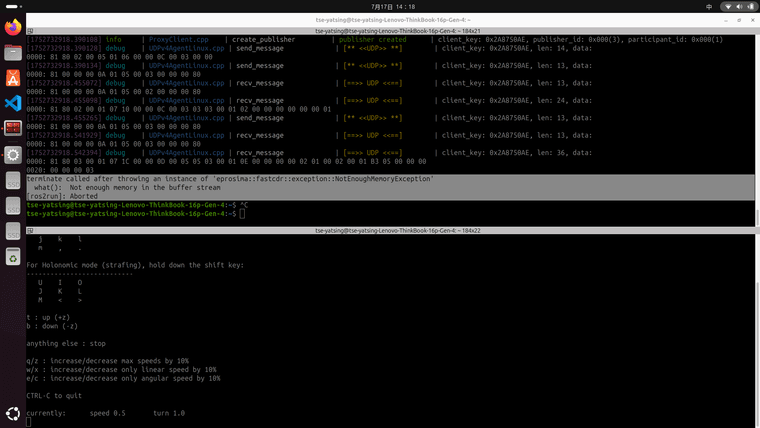760x428 pixels.
Task: Open Visual Studio Code from the dock
Action: [x=13, y=103]
